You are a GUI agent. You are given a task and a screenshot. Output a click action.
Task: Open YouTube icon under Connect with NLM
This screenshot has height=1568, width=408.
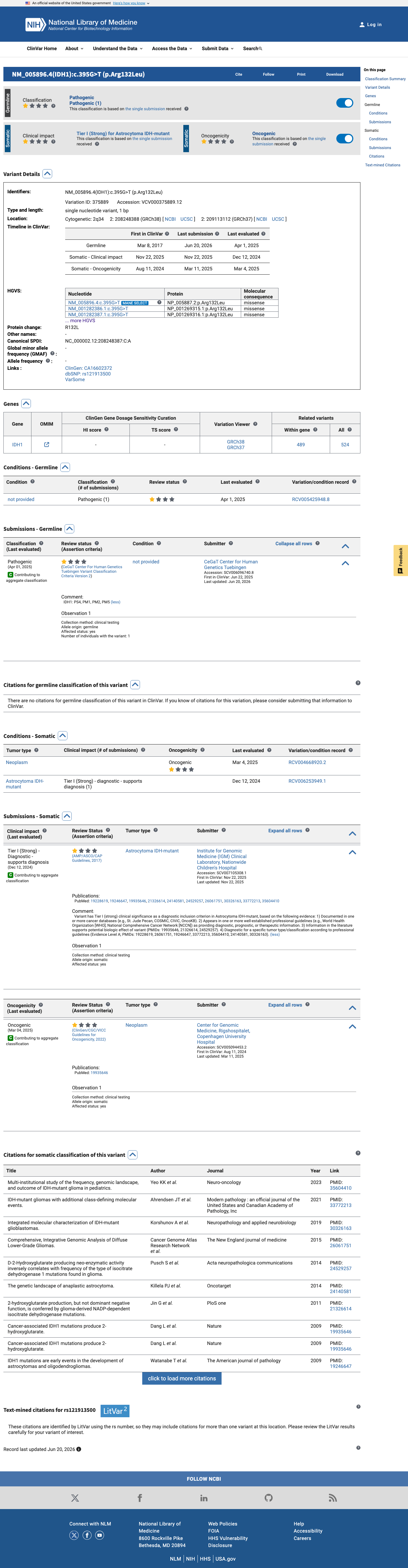[x=99, y=1535]
